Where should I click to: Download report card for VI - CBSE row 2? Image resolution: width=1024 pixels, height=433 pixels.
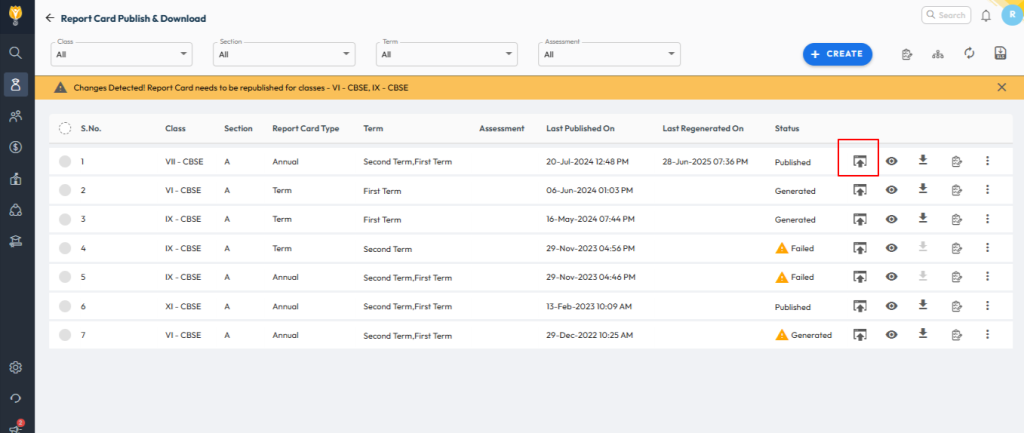click(923, 190)
